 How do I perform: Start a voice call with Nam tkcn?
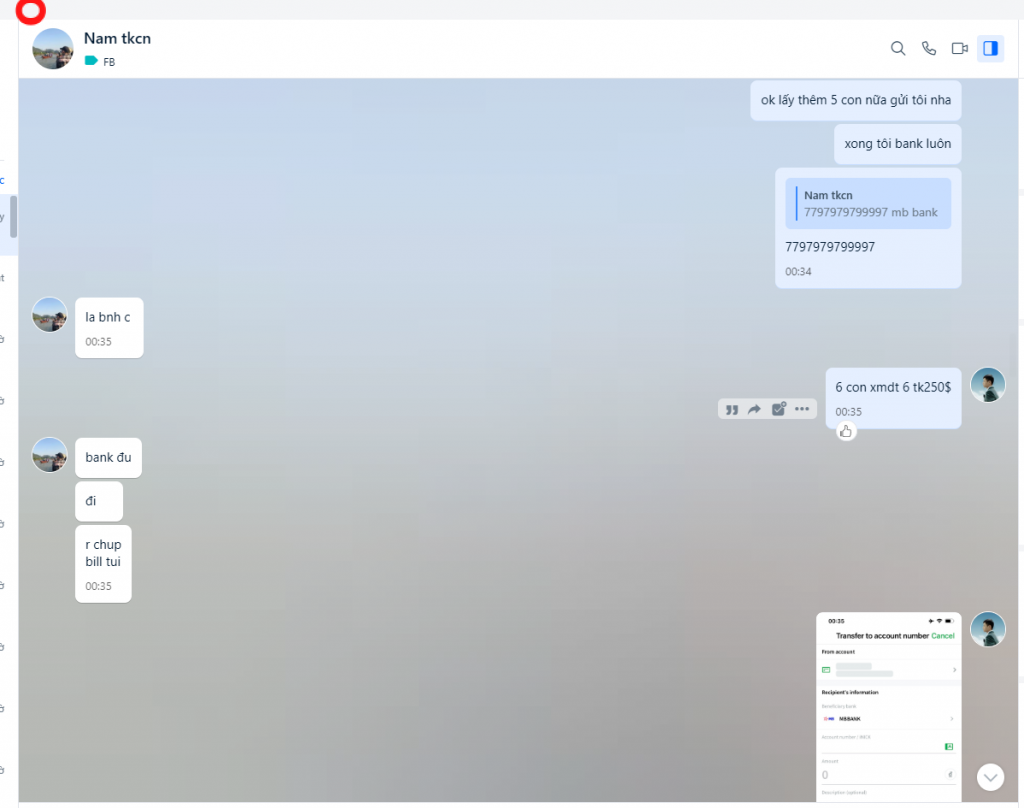929,48
